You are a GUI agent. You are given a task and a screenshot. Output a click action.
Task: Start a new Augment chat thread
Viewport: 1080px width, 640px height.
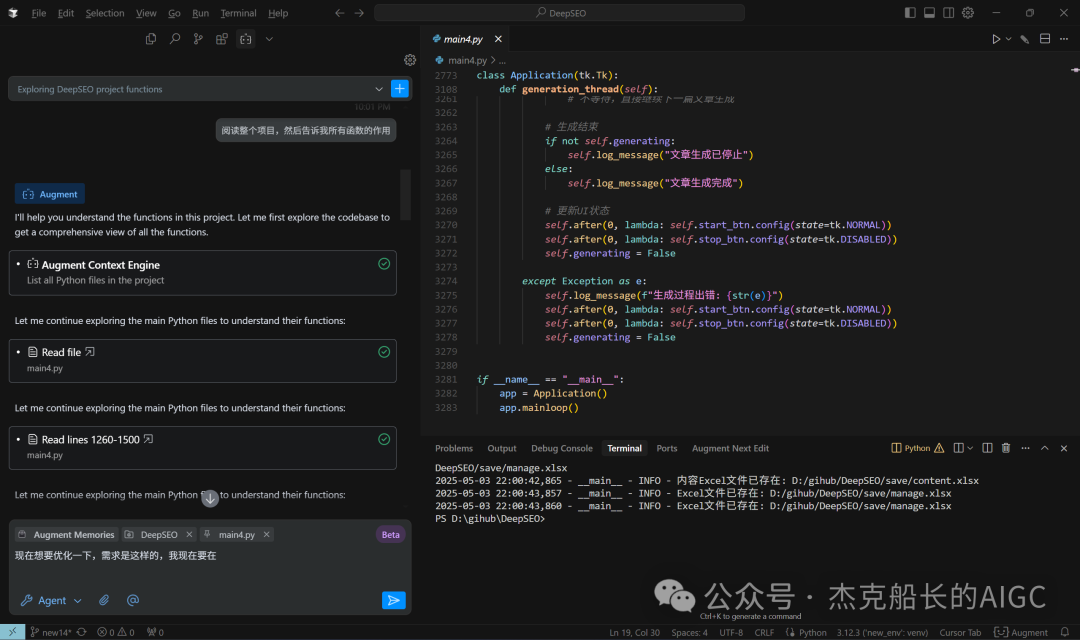pos(399,89)
